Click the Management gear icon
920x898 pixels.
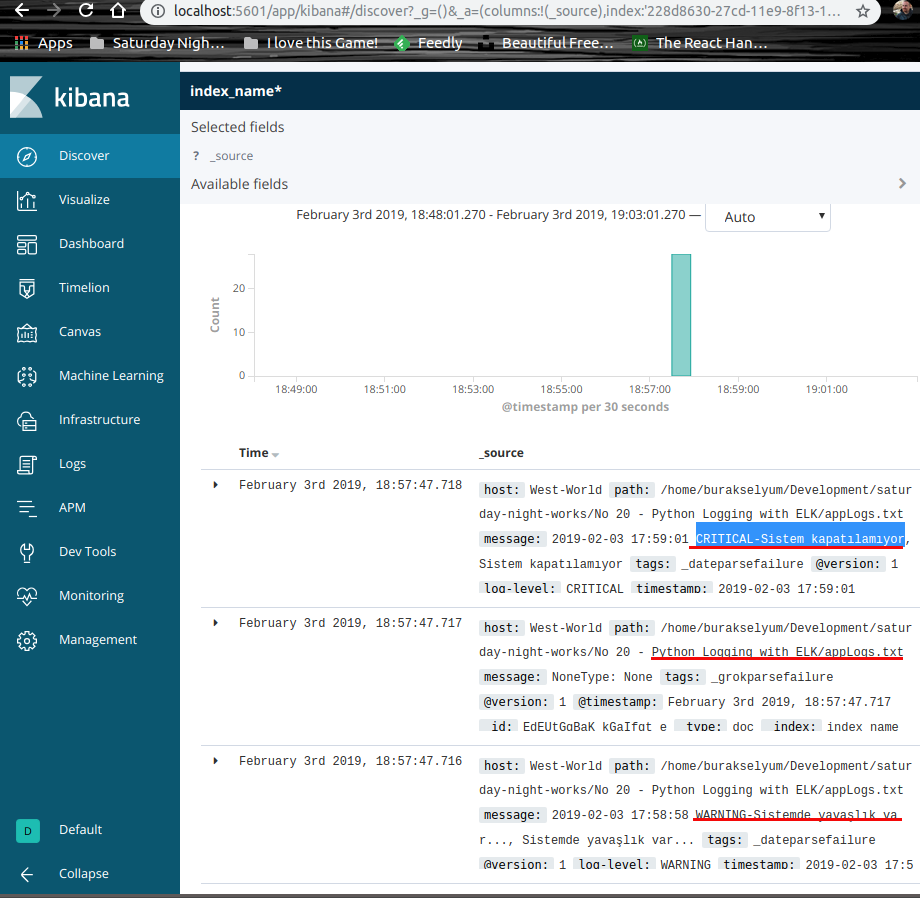click(x=27, y=640)
